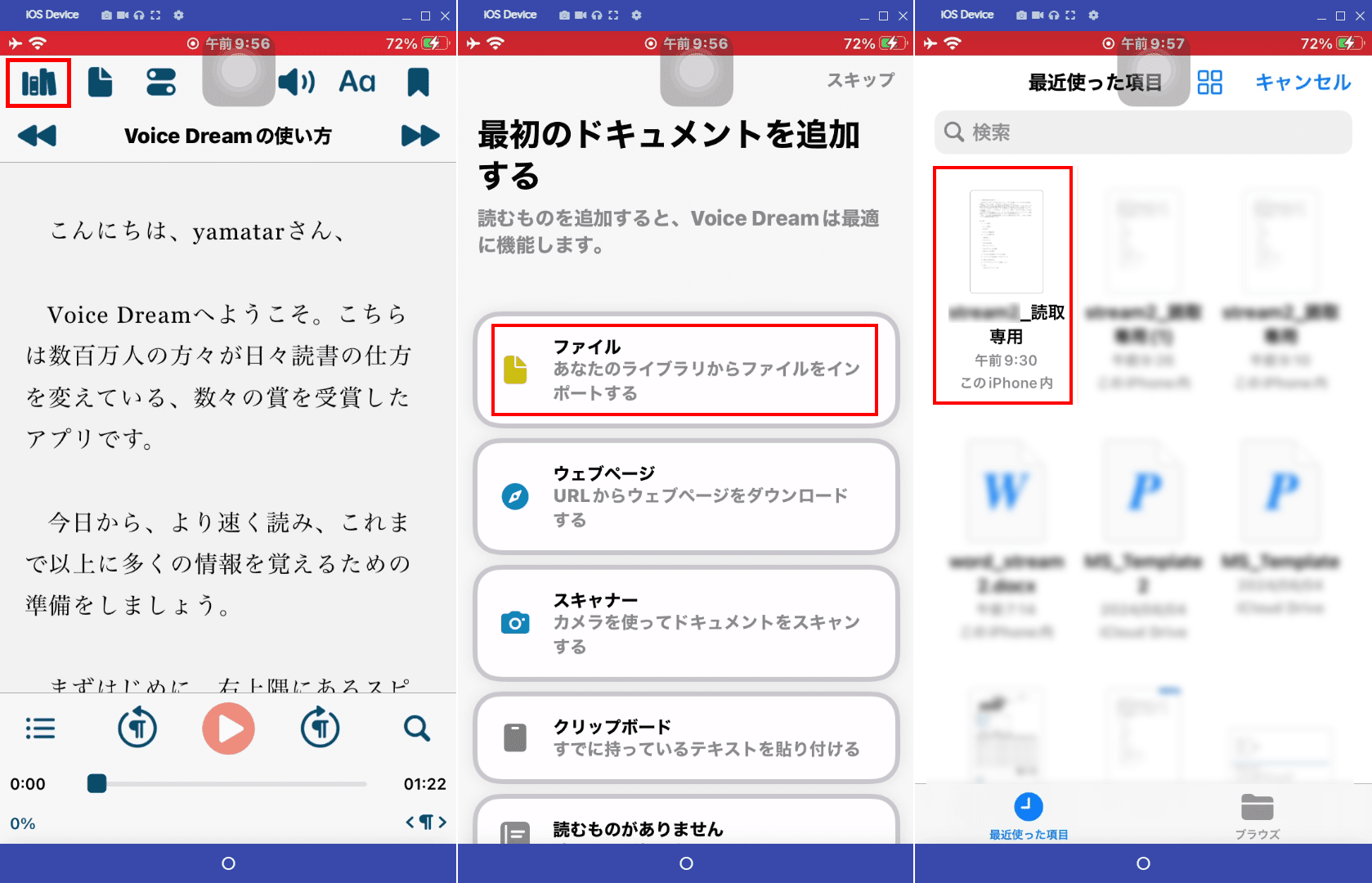Select the MS_Template 2 PowerPoint file
Image resolution: width=1372 pixels, height=883 pixels.
[x=1143, y=538]
